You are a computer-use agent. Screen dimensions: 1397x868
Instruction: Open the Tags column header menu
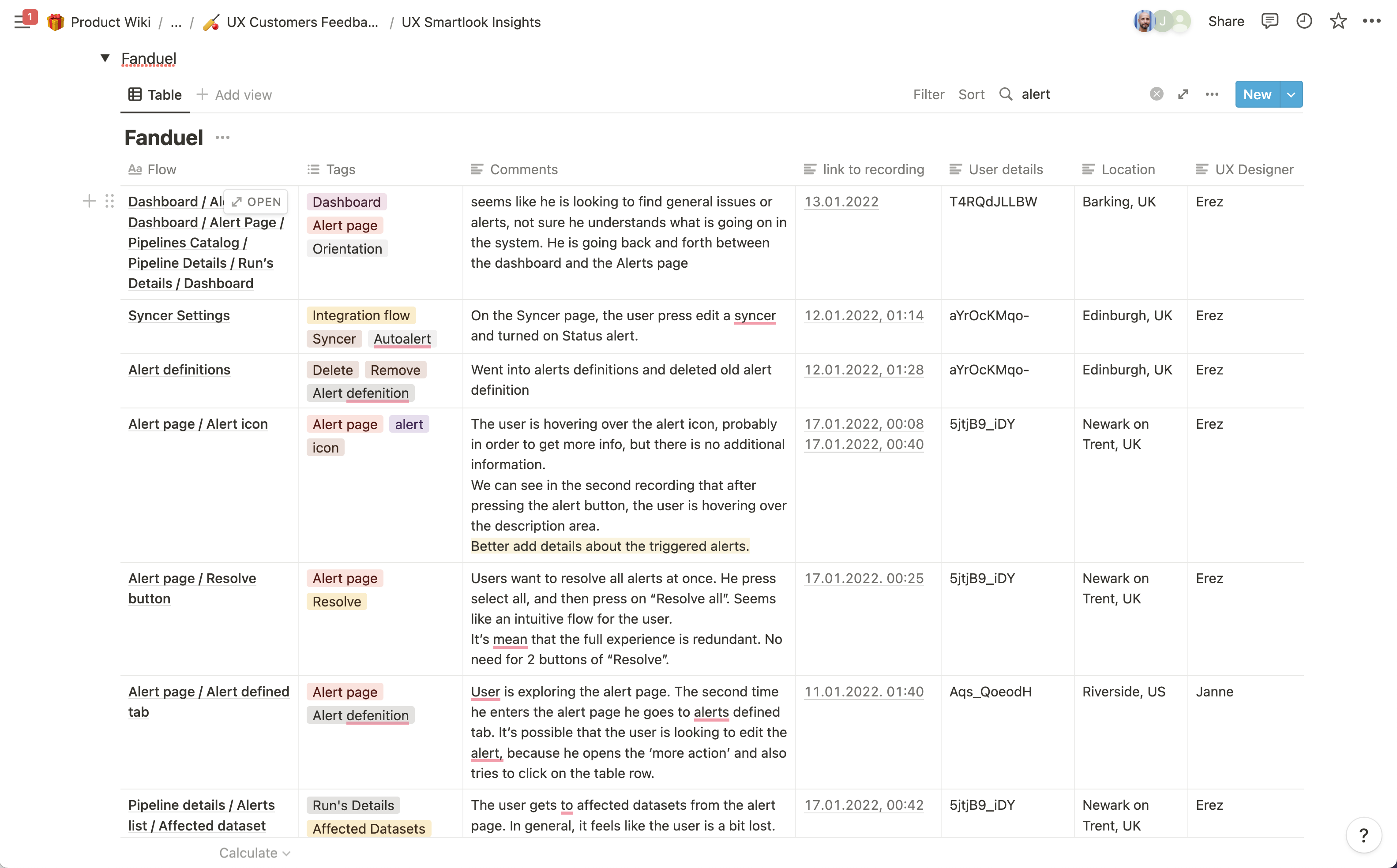pos(381,169)
